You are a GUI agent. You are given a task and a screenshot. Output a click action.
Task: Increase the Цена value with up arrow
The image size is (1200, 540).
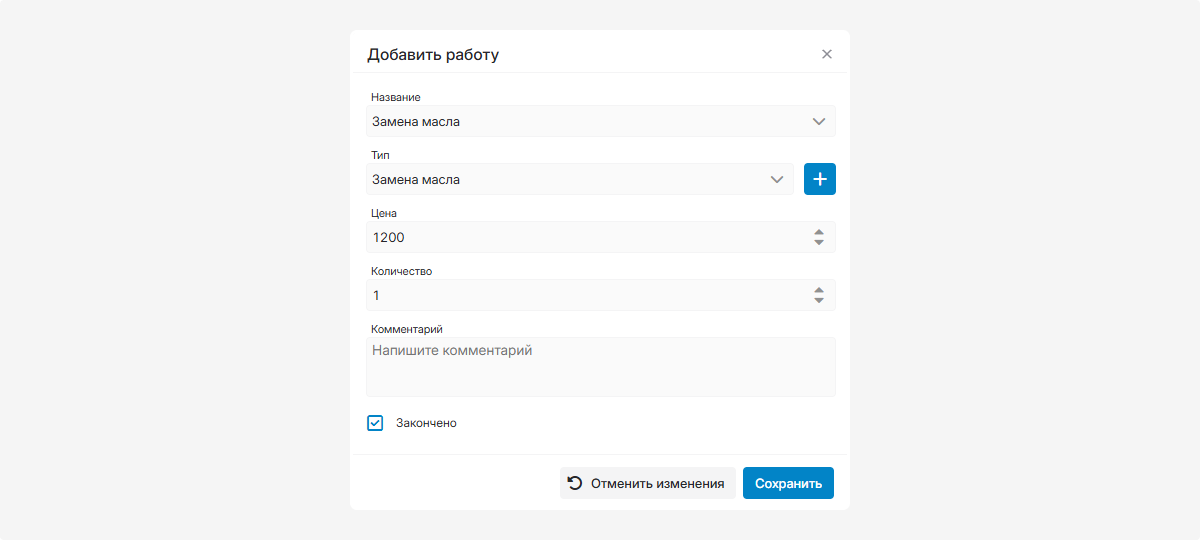pyautogui.click(x=819, y=232)
